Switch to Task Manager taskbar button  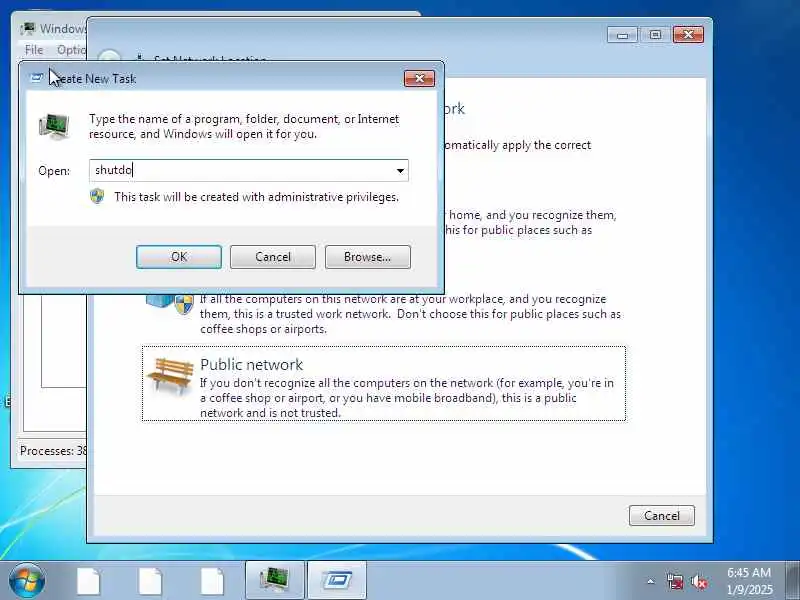[x=274, y=580]
